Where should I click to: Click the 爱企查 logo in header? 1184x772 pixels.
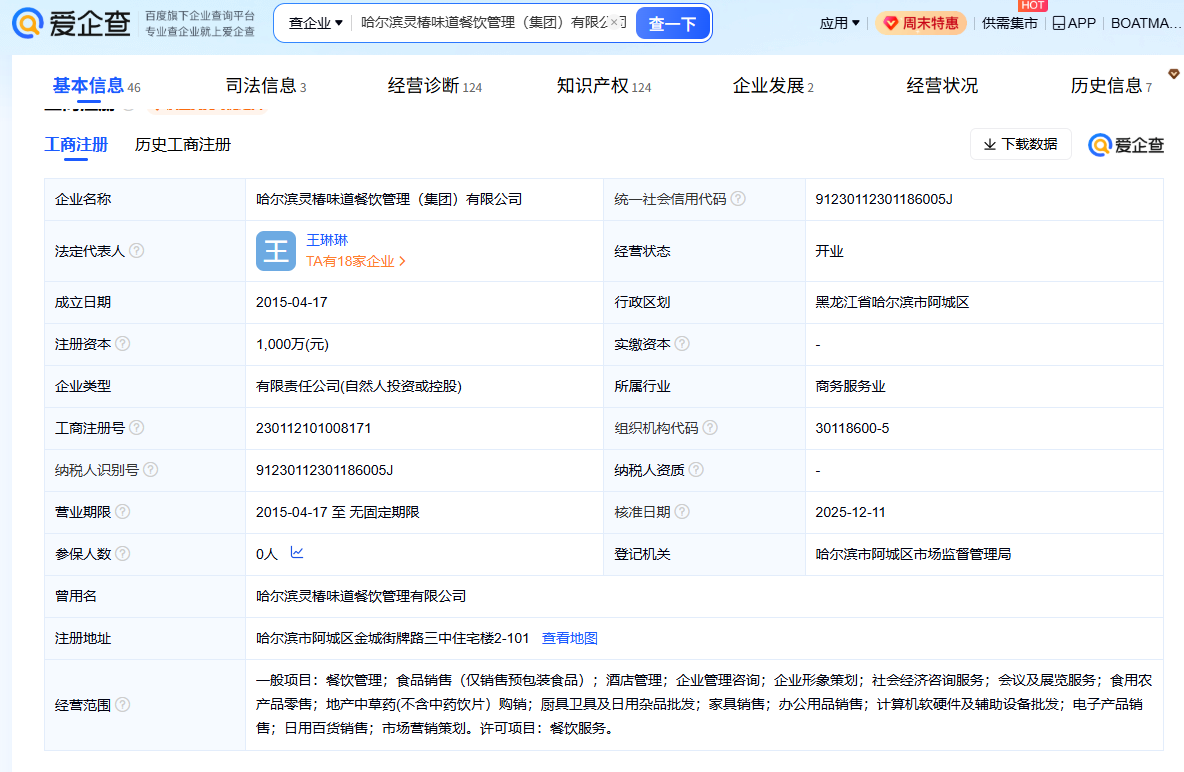point(71,23)
